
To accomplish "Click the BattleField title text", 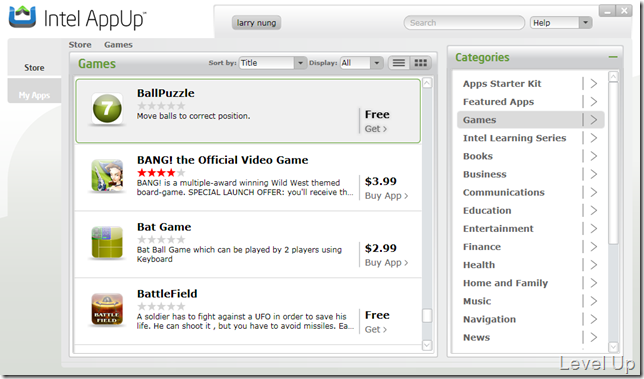I will coord(167,294).
